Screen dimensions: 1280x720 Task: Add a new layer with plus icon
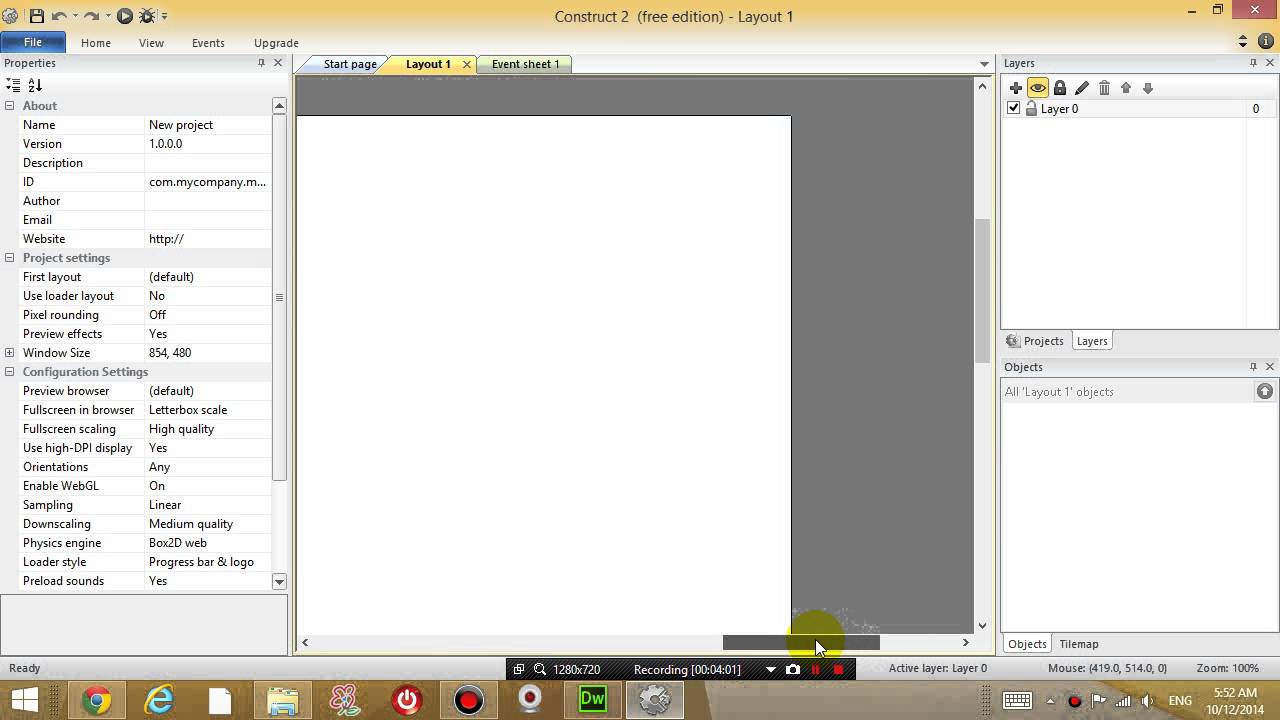1016,88
